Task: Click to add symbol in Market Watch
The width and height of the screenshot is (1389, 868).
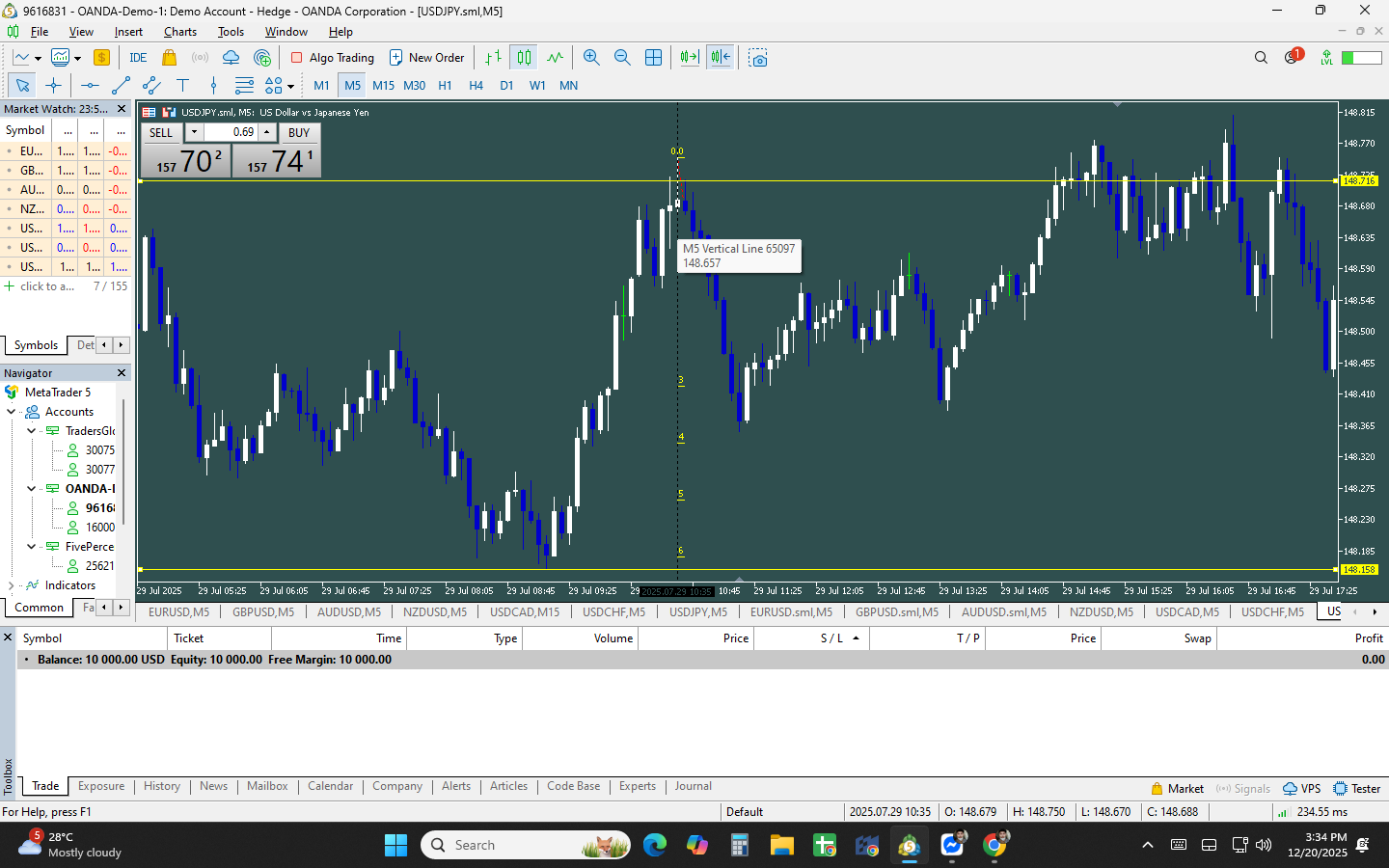Action: (x=39, y=286)
